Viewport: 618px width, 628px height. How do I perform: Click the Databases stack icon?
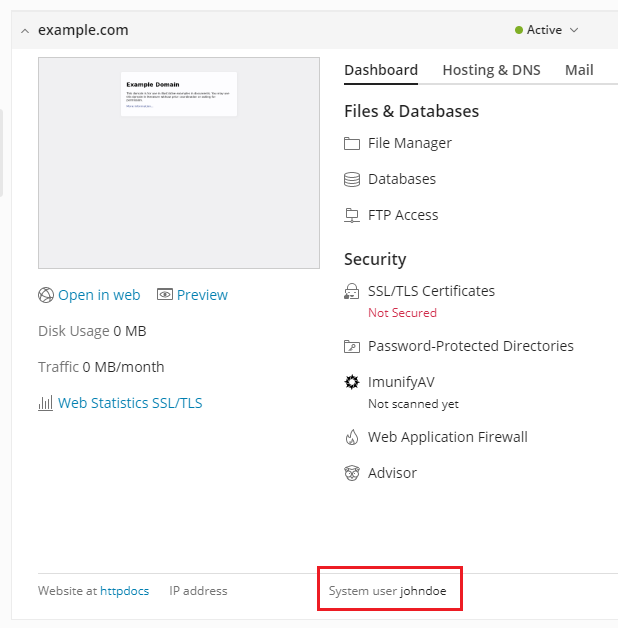pyautogui.click(x=351, y=179)
